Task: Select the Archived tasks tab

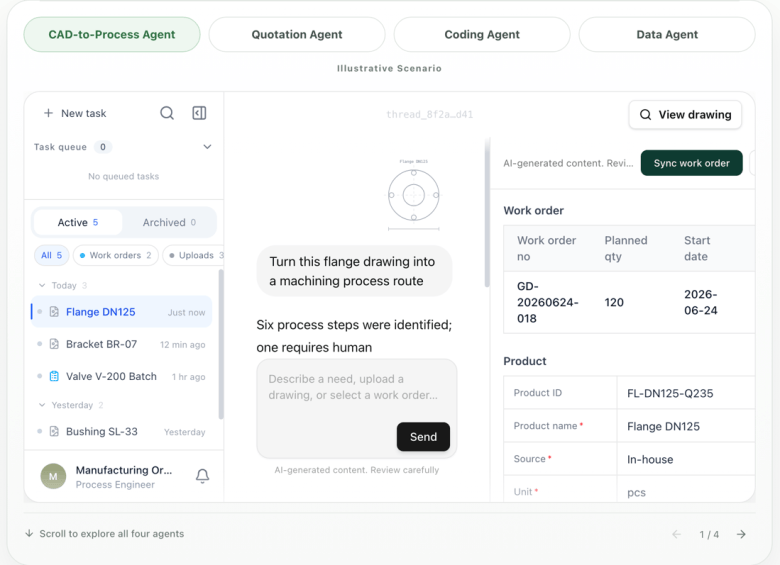Action: click(x=169, y=222)
